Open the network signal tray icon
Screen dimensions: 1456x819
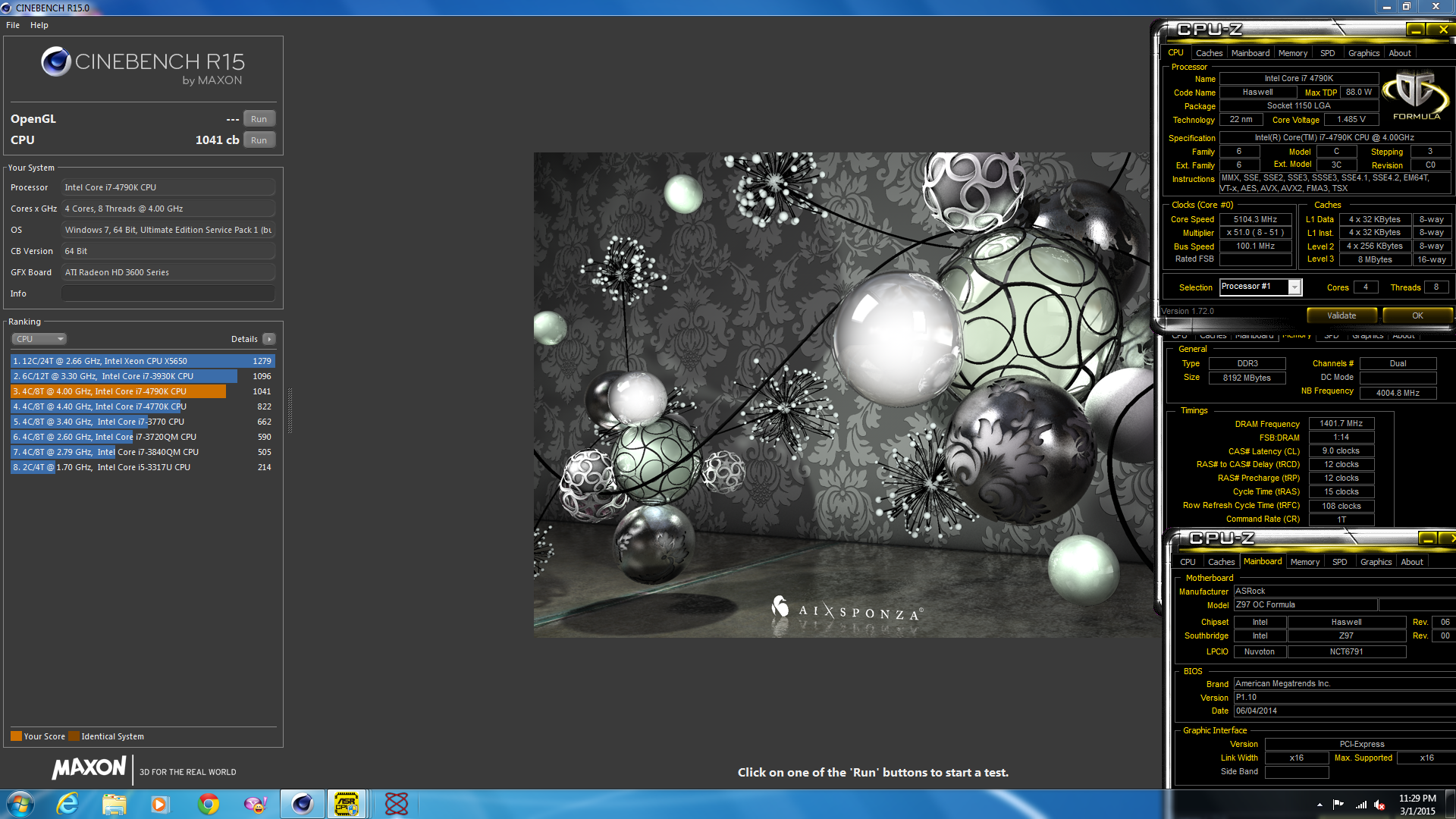click(x=1361, y=805)
